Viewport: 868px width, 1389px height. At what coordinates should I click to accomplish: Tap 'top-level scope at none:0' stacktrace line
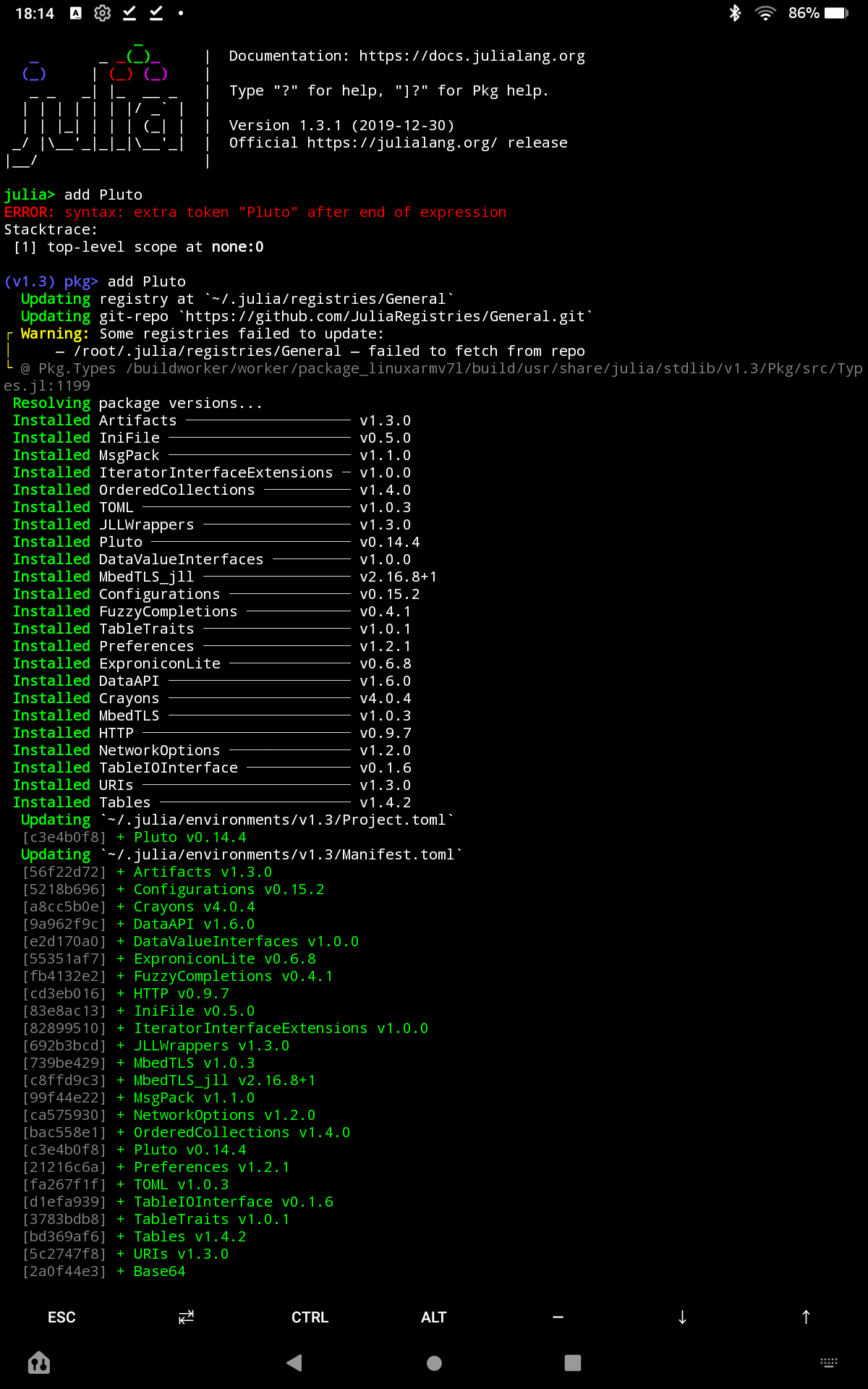click(x=139, y=247)
